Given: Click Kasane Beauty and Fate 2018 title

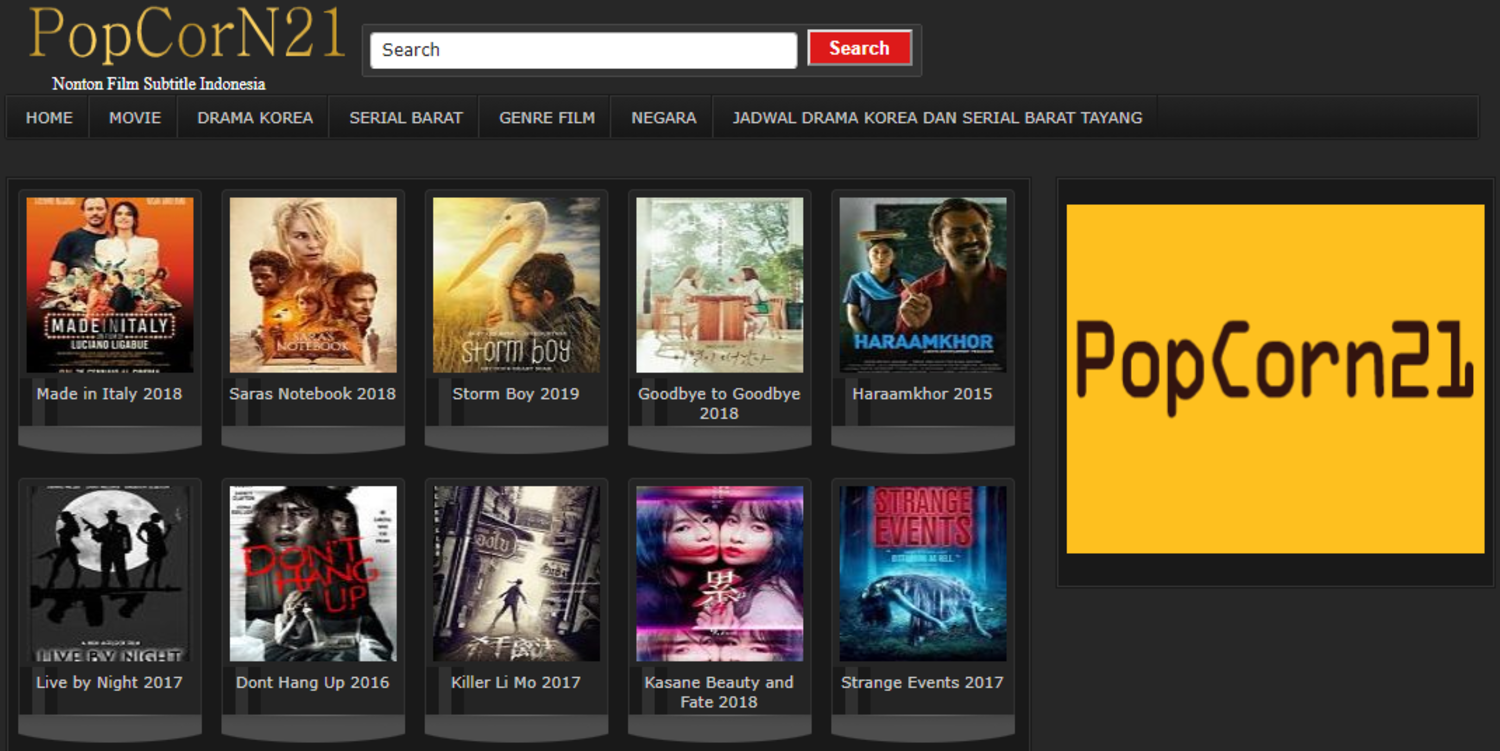Looking at the screenshot, I should point(719,692).
